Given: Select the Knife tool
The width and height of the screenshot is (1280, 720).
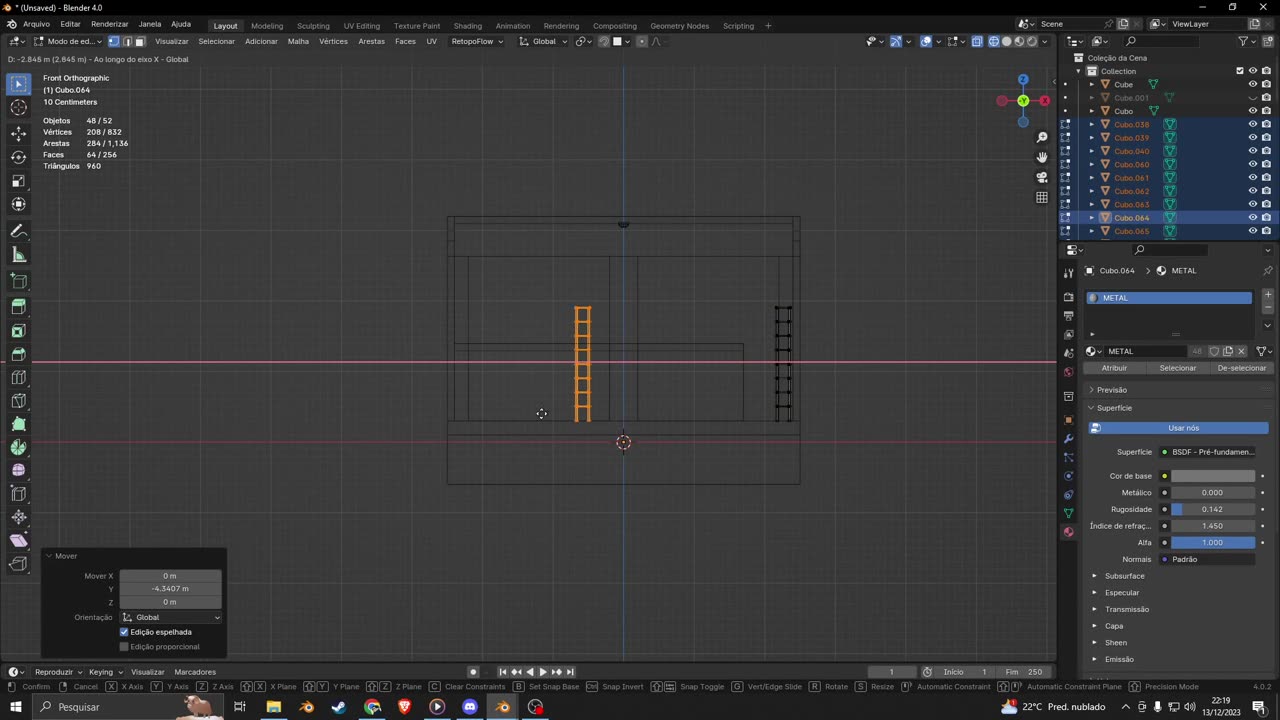Looking at the screenshot, I should (19, 401).
